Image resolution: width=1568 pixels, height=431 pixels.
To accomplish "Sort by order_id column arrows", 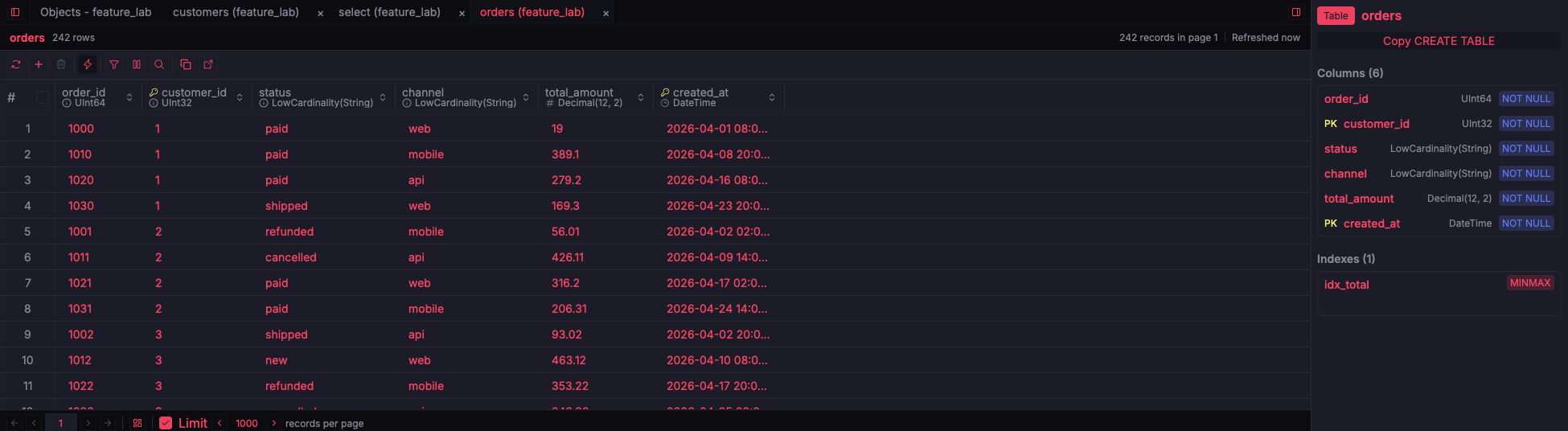I will pyautogui.click(x=129, y=97).
